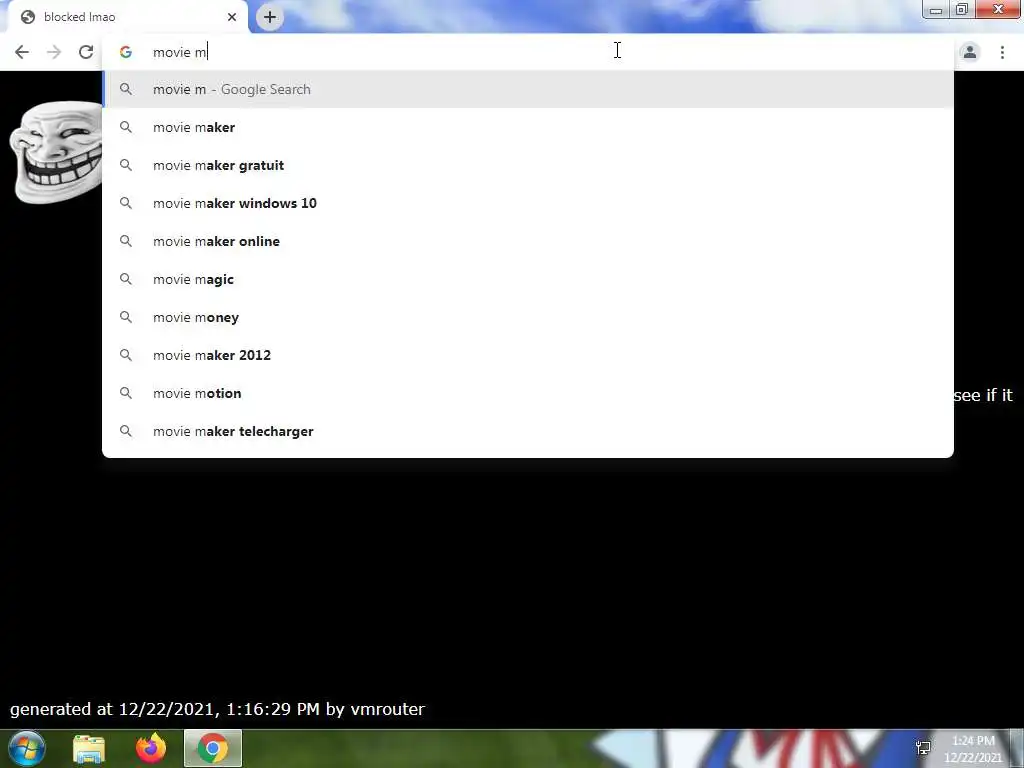
Task: Select the 'blocked lmao' tab
Action: click(x=128, y=17)
